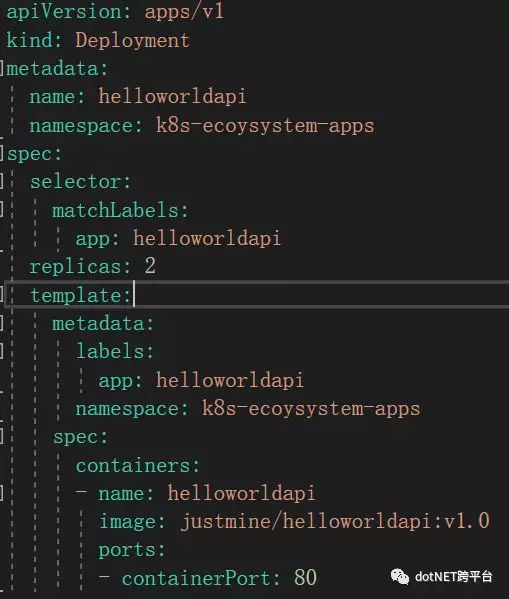Click the WeChat logo icon in the watermark
Screen dimensions: 509x599
point(400,576)
